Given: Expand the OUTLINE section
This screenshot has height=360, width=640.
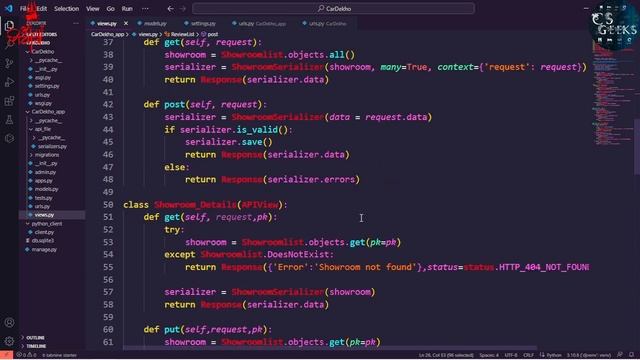Looking at the screenshot, I should (x=33, y=338).
